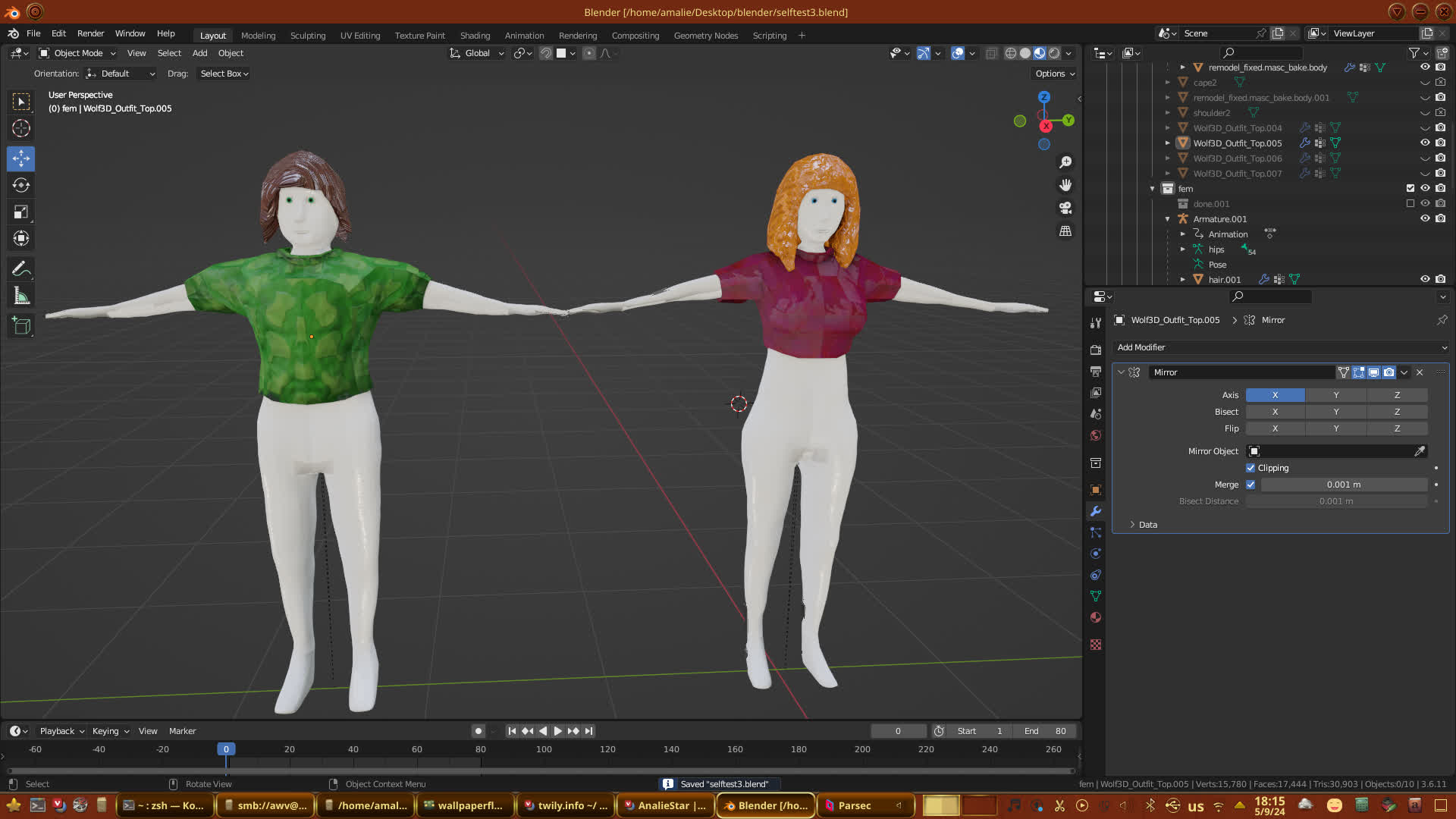
Task: Select the Rotate tool in toolbar
Action: pos(21,186)
